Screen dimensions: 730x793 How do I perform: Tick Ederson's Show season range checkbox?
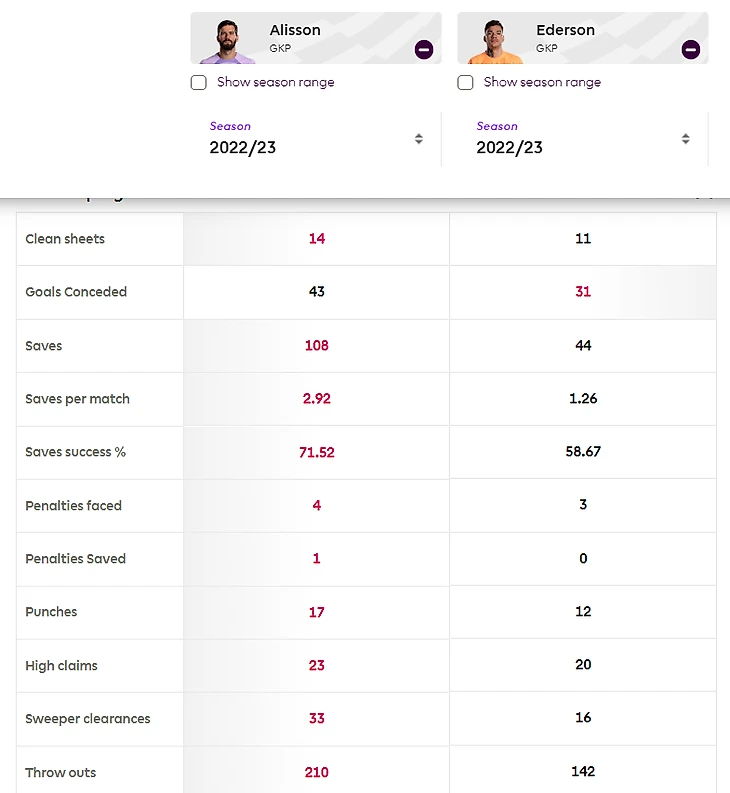tap(466, 83)
